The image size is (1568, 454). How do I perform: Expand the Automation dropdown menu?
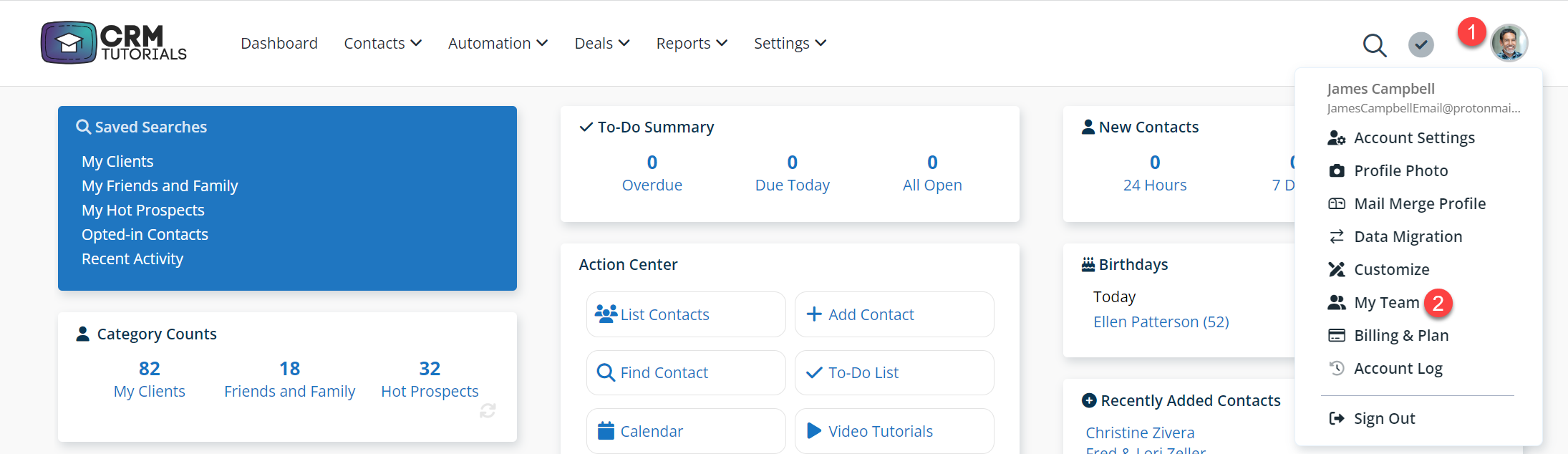pyautogui.click(x=498, y=44)
